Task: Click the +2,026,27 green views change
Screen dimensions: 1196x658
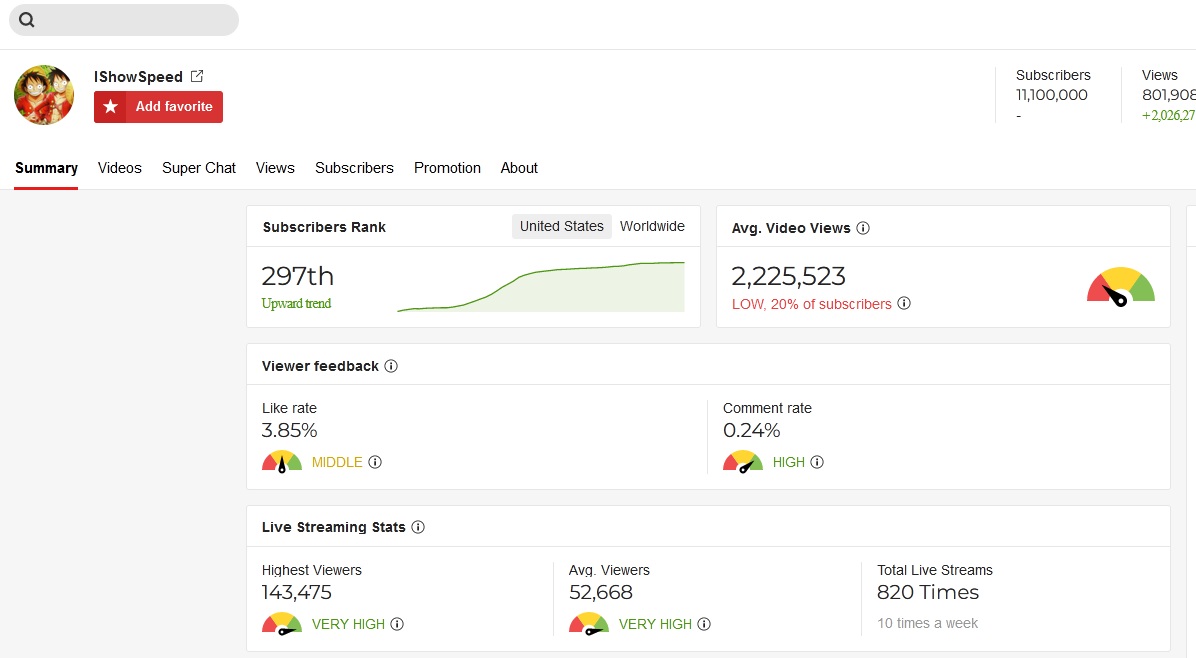Action: [x=1168, y=115]
